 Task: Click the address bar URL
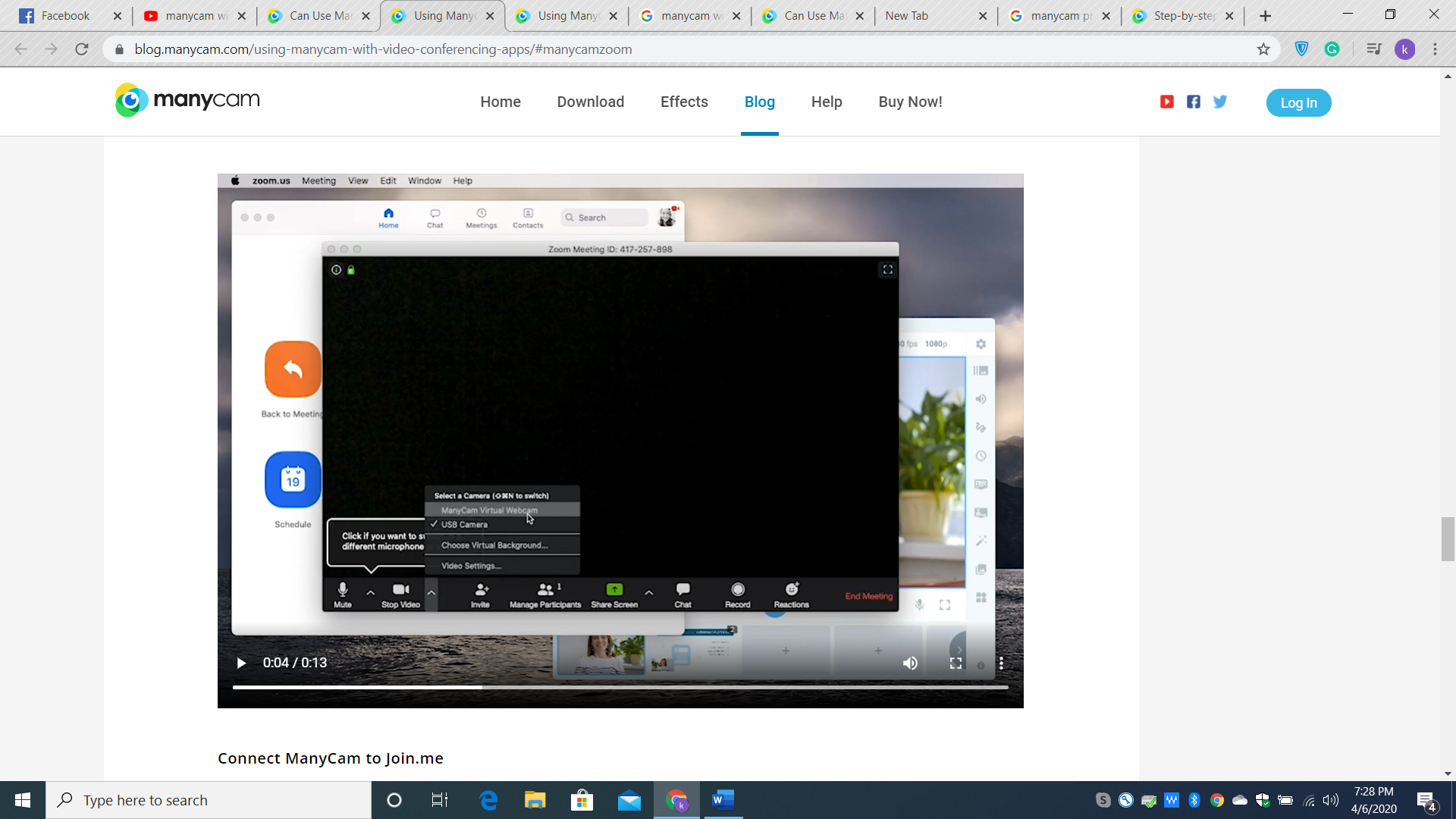click(383, 49)
